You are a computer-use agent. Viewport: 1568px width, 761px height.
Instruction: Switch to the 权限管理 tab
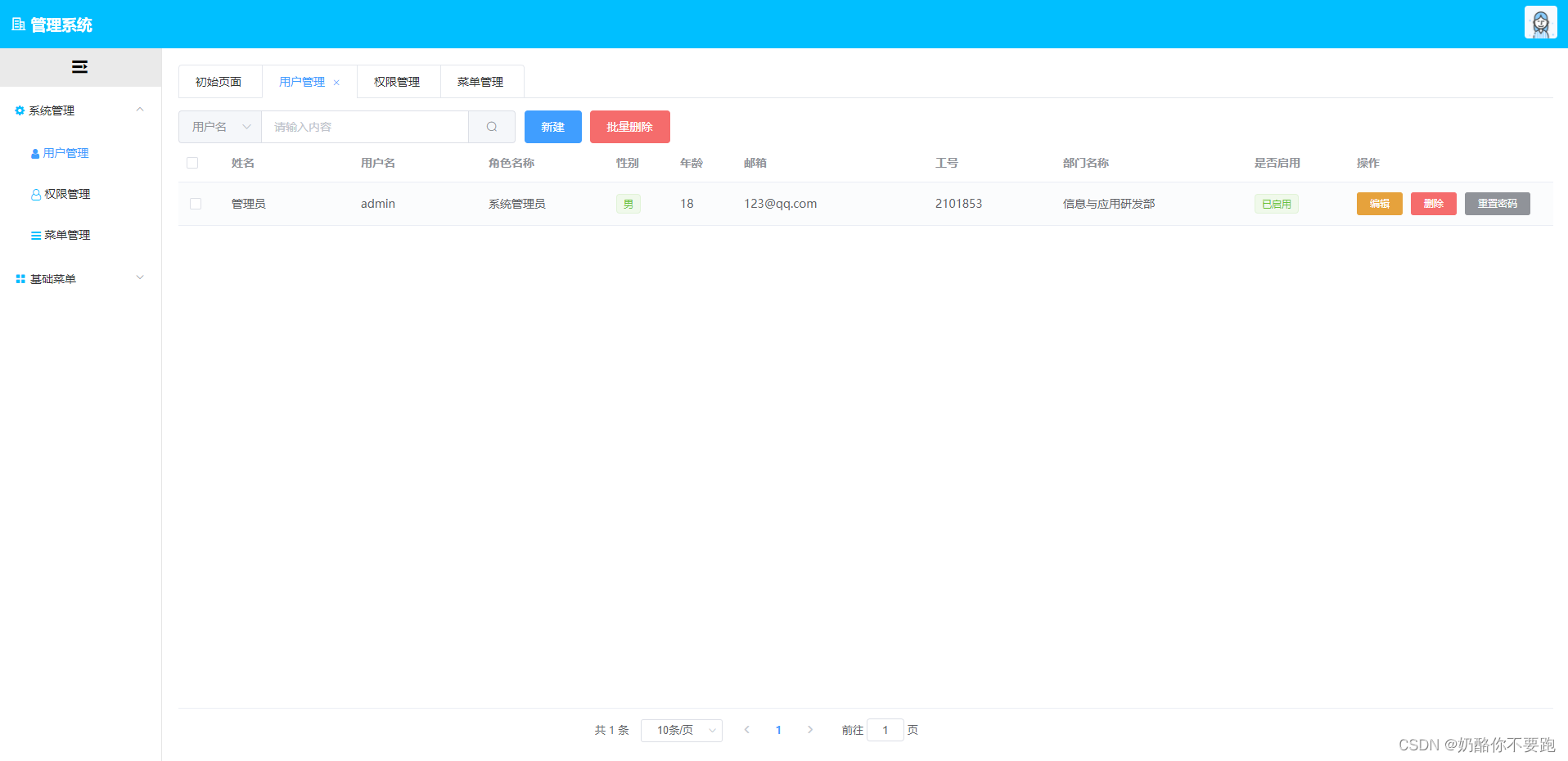point(397,81)
